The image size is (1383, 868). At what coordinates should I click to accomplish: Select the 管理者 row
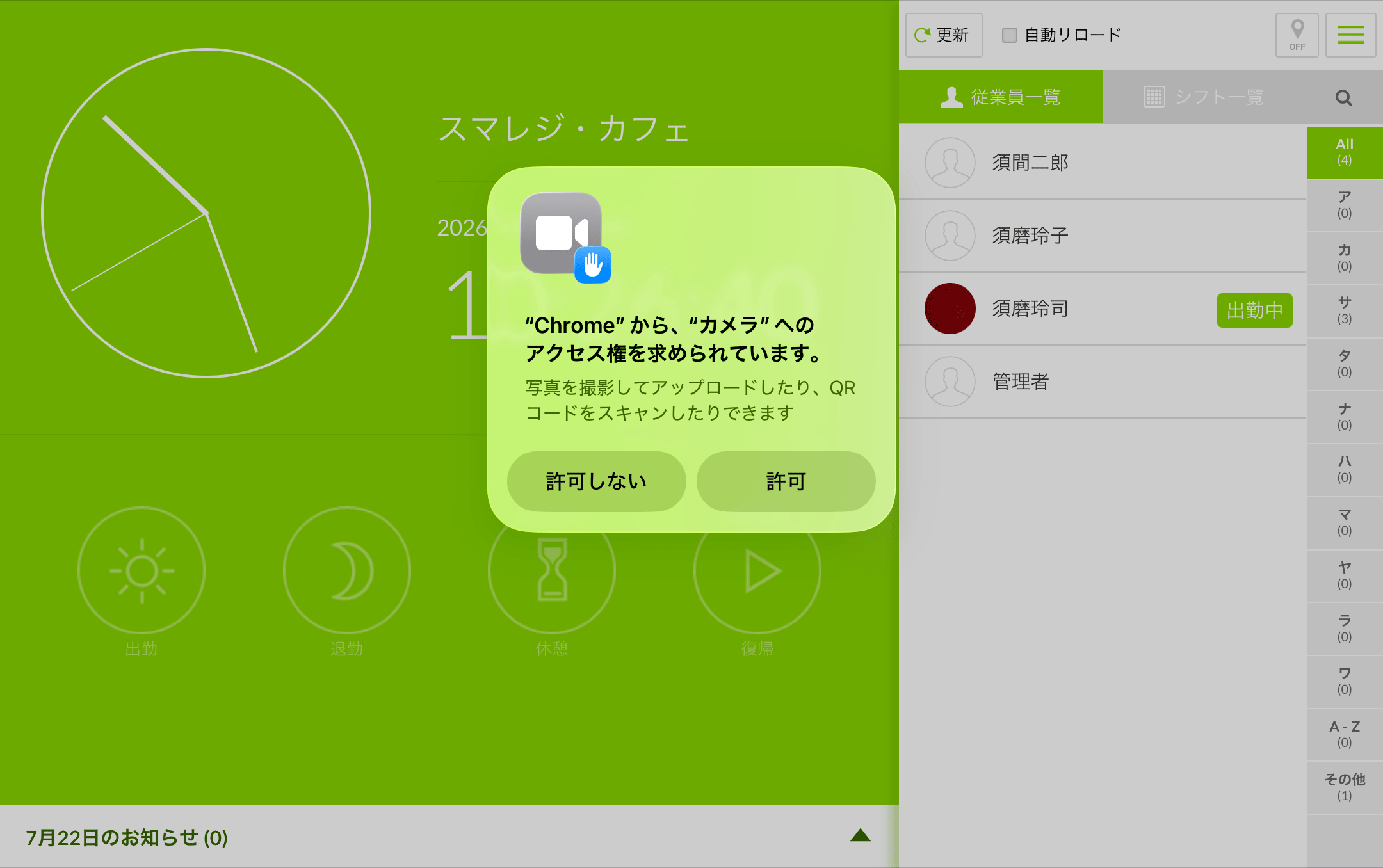click(1102, 382)
